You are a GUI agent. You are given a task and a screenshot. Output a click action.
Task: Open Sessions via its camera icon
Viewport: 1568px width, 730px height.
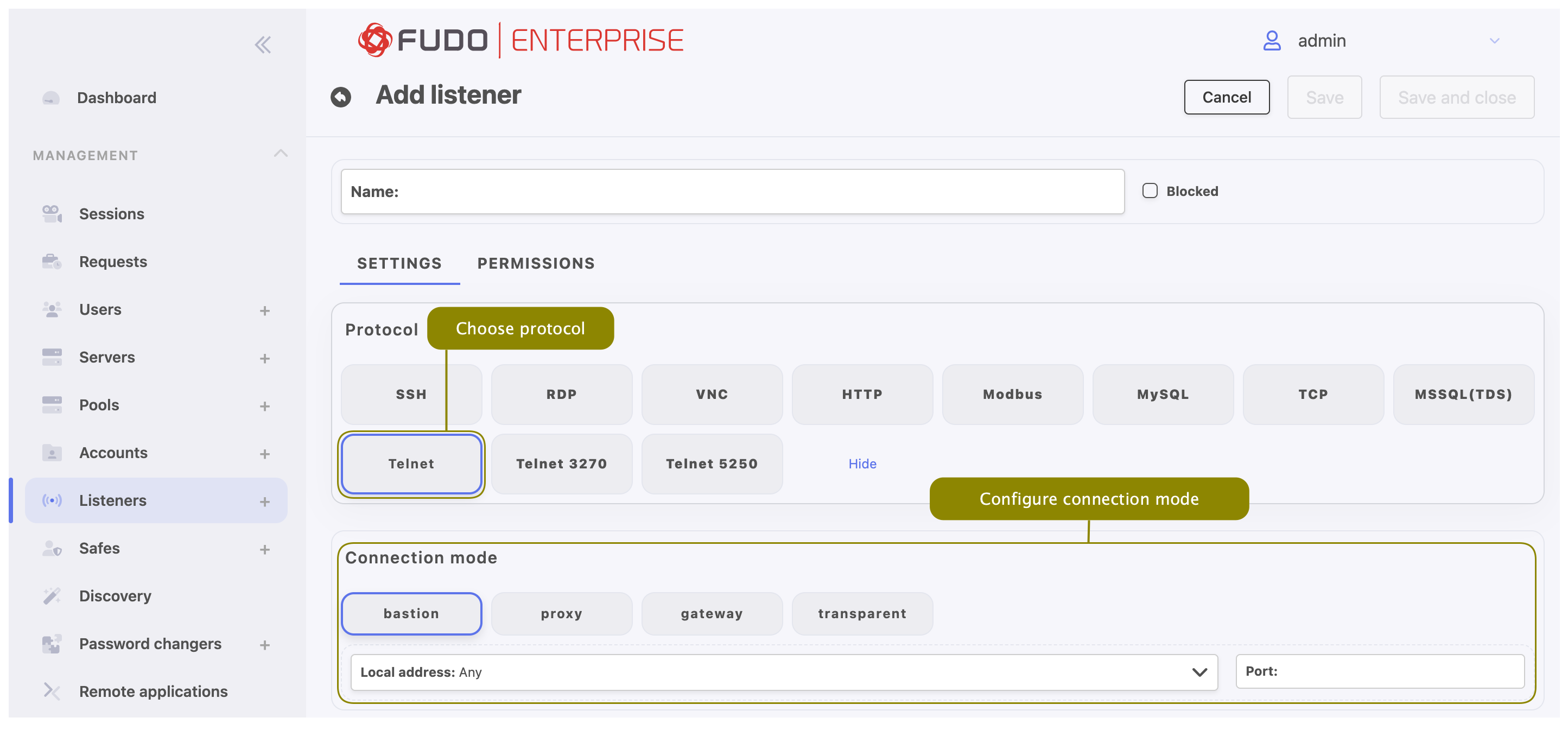[52, 214]
